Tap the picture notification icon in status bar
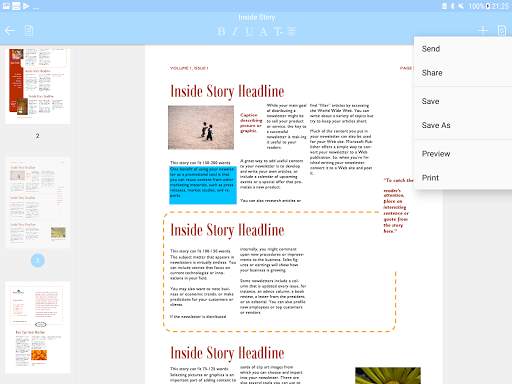This screenshot has height=384, width=512. pos(6,6)
